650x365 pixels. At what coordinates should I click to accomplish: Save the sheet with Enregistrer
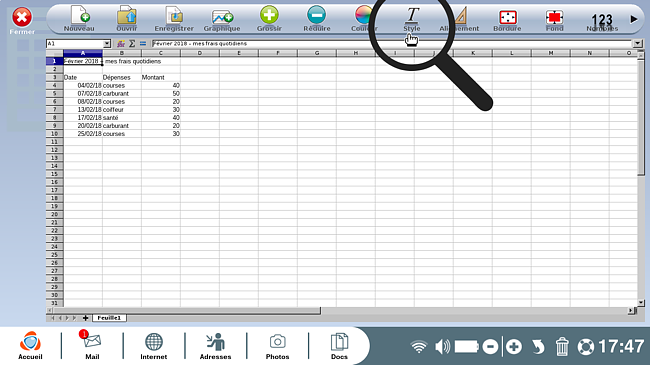(174, 19)
